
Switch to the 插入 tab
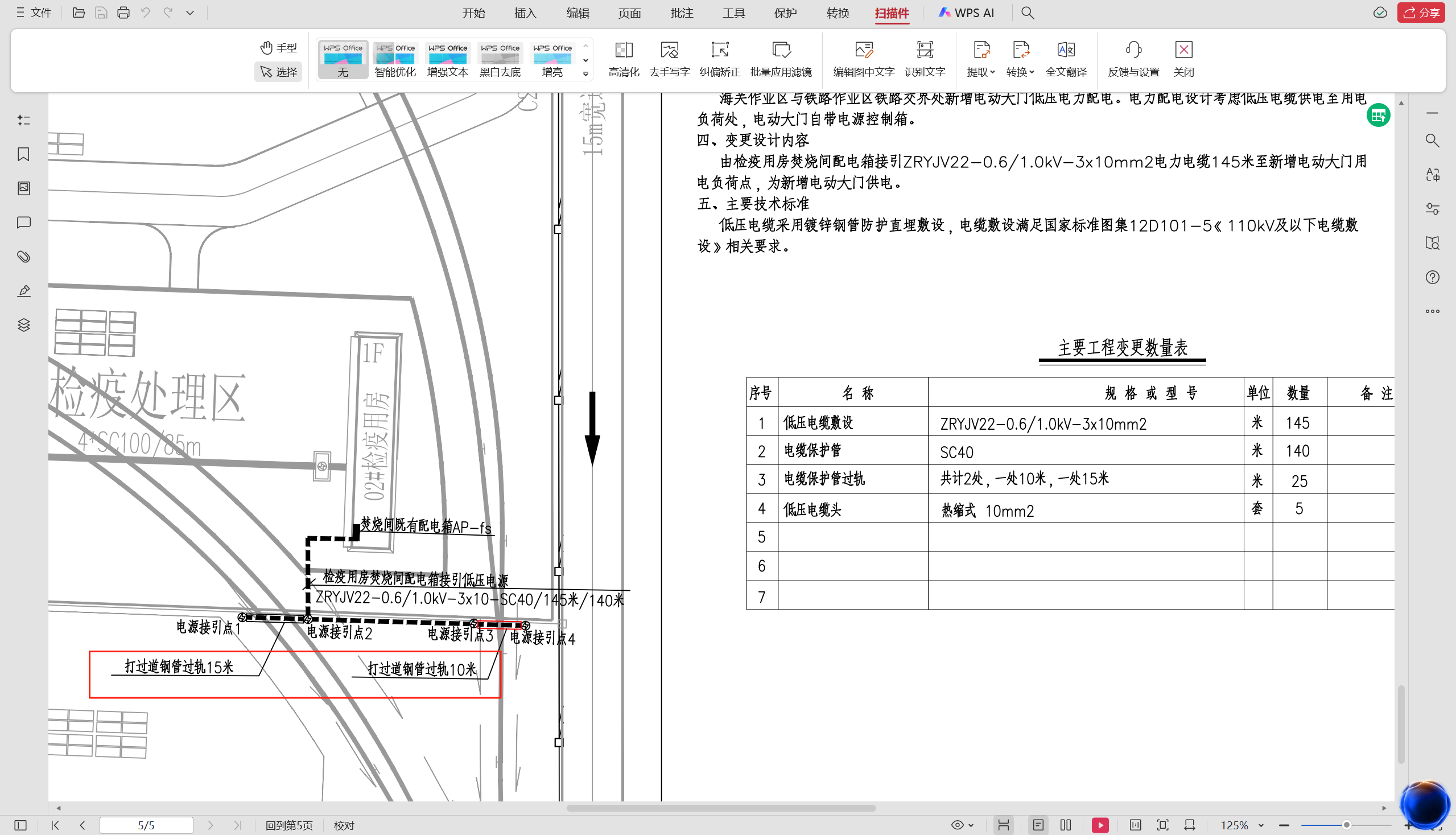click(x=525, y=13)
